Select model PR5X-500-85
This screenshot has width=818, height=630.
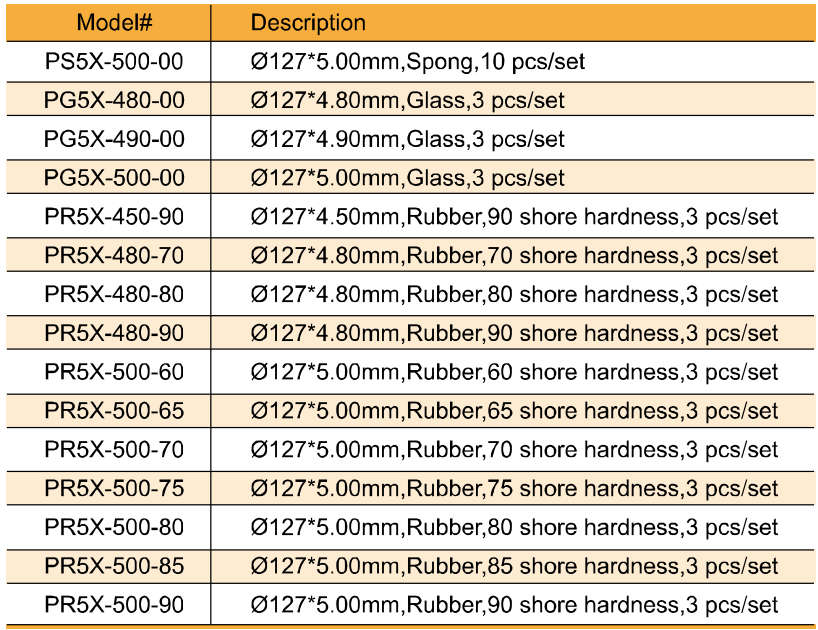[x=114, y=566]
